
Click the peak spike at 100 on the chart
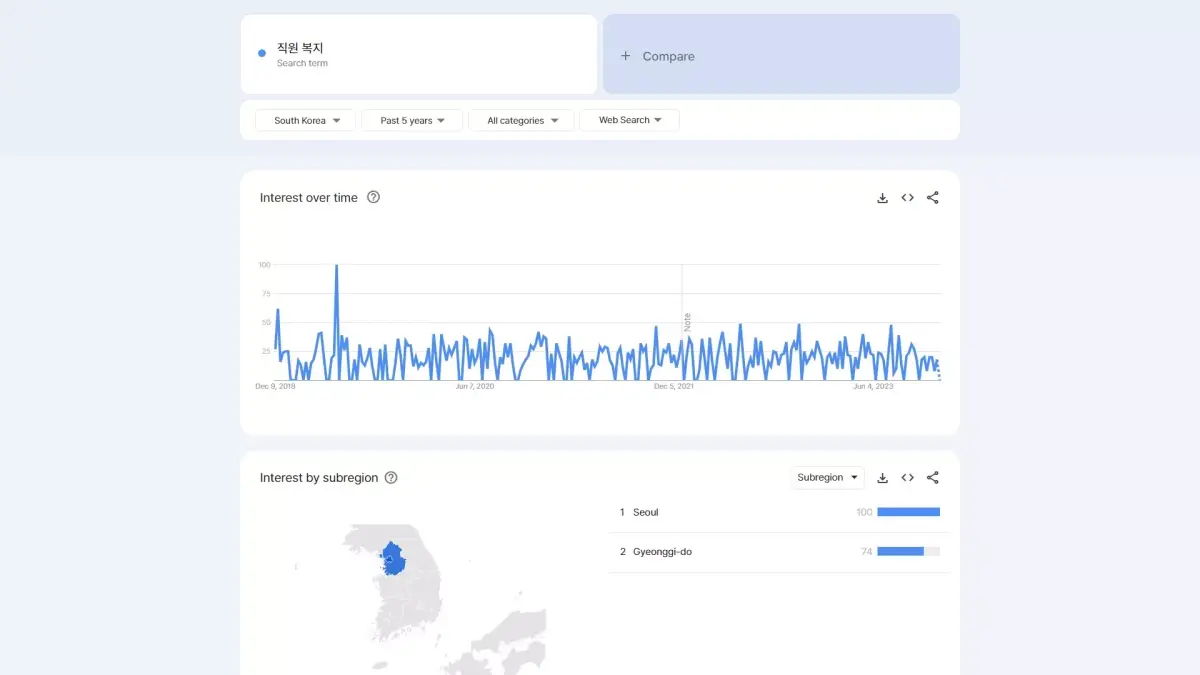336,266
